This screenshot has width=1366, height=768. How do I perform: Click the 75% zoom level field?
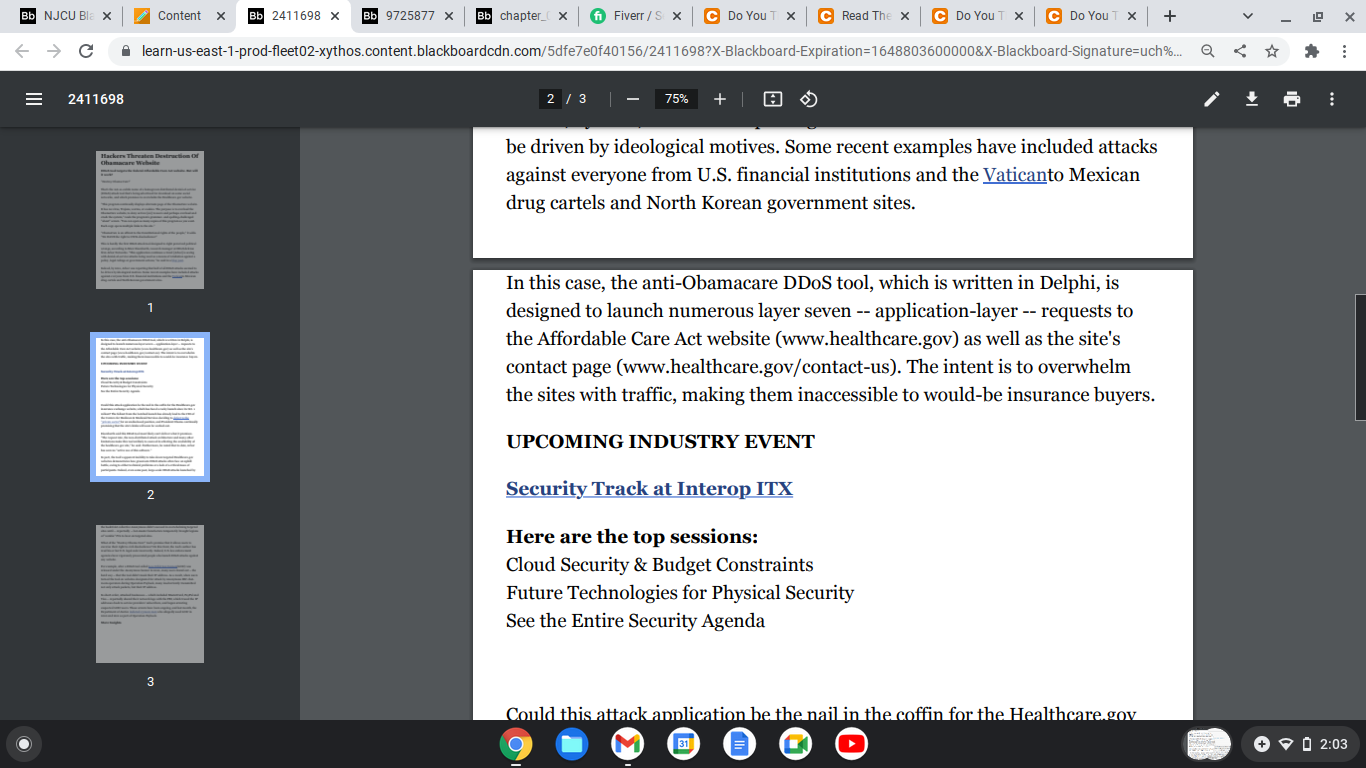[676, 99]
